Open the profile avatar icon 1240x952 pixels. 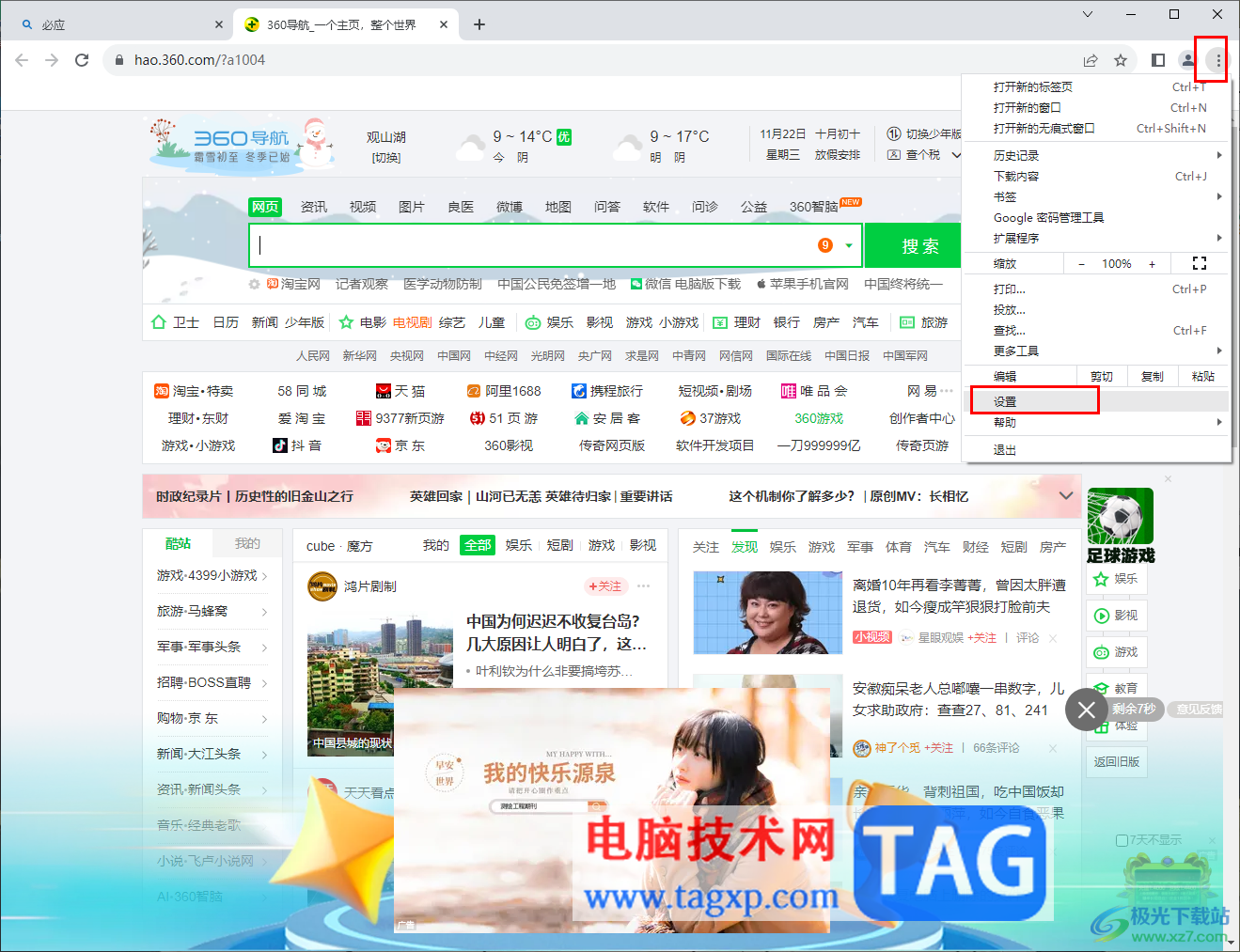point(1188,60)
